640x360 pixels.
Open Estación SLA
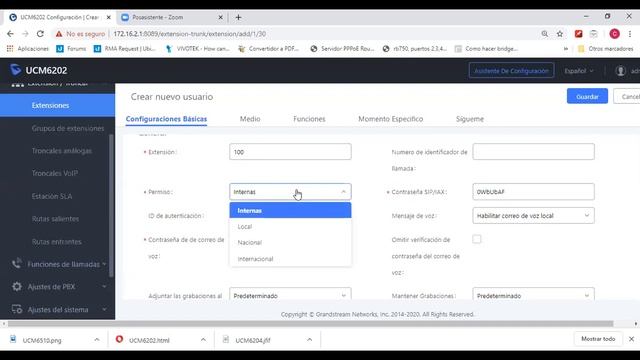(52, 196)
